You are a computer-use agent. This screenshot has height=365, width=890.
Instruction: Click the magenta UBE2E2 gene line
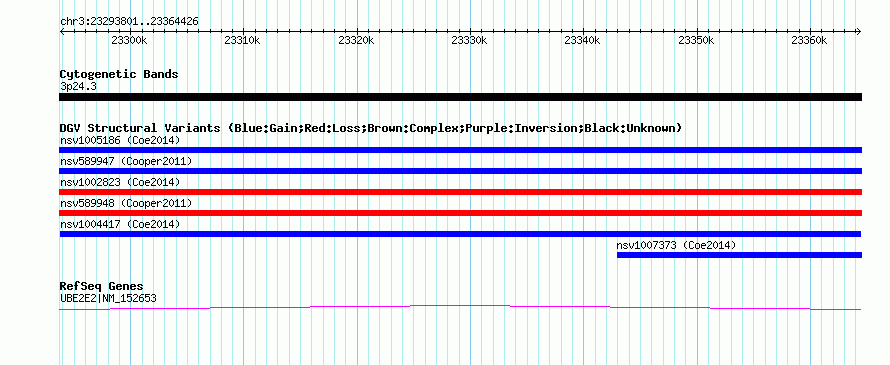(460, 307)
